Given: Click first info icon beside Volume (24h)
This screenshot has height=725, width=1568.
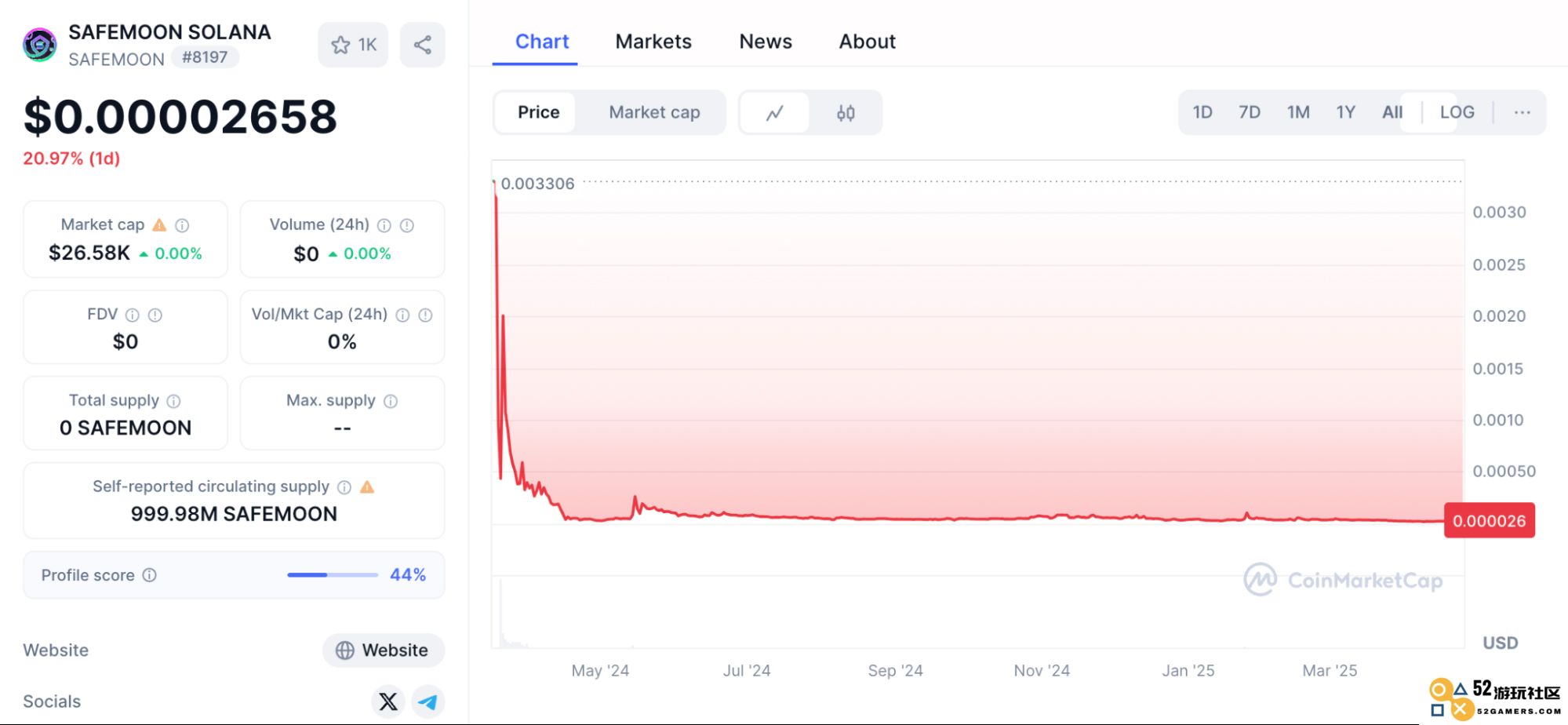Looking at the screenshot, I should (384, 225).
